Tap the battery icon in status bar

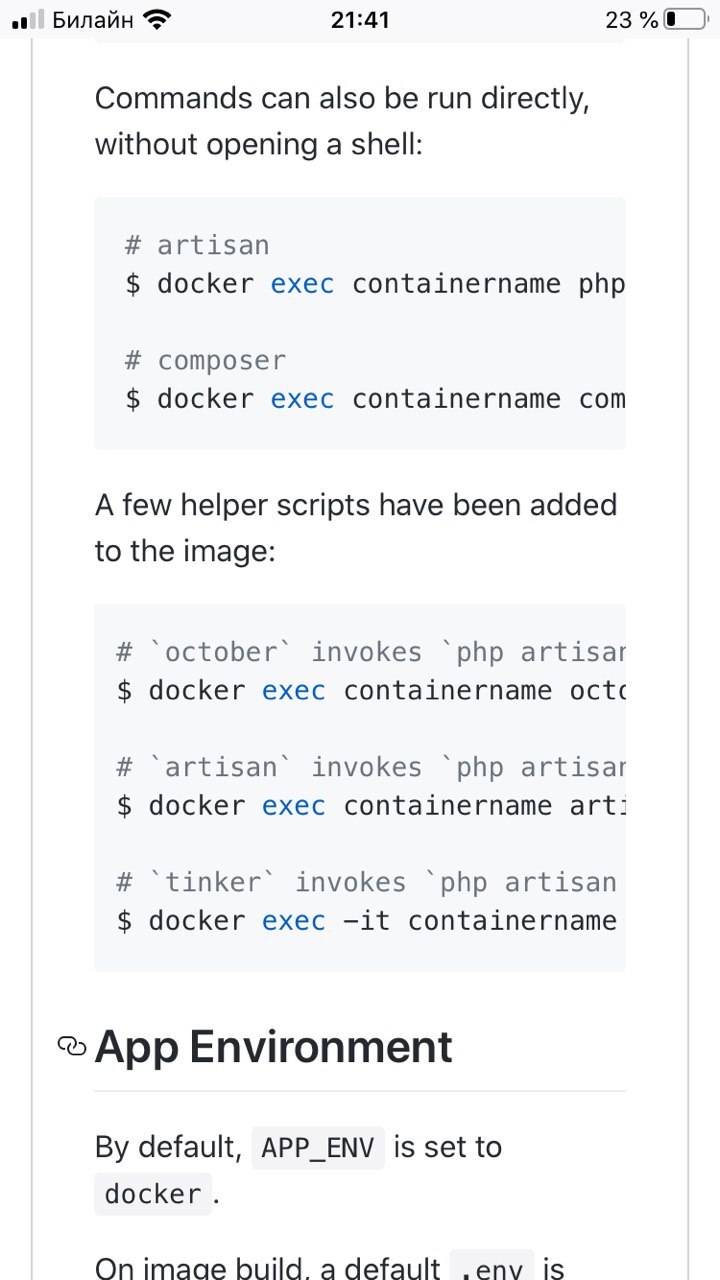(685, 19)
